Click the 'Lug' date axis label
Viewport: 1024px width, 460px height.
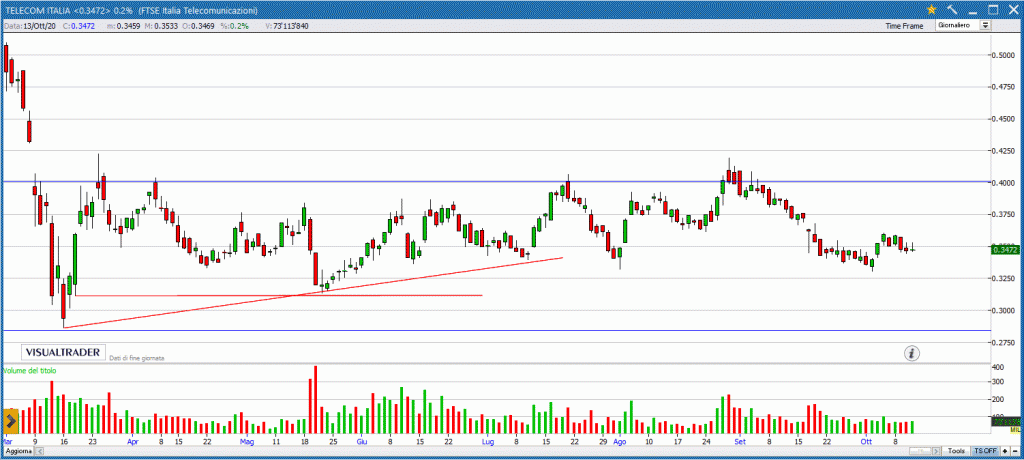(x=487, y=442)
